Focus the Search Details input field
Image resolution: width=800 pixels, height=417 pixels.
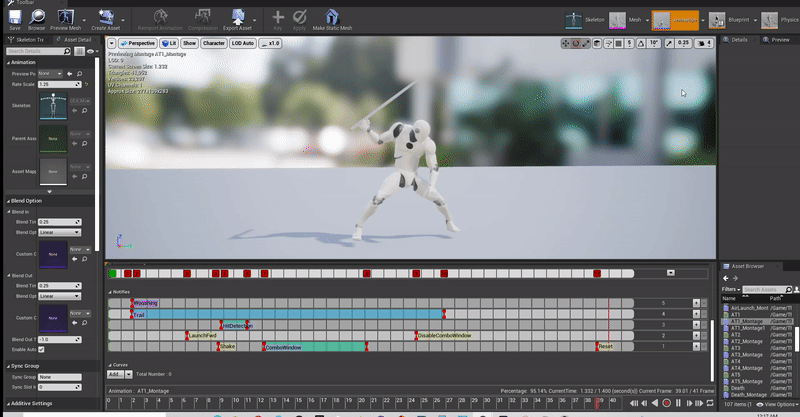point(38,51)
